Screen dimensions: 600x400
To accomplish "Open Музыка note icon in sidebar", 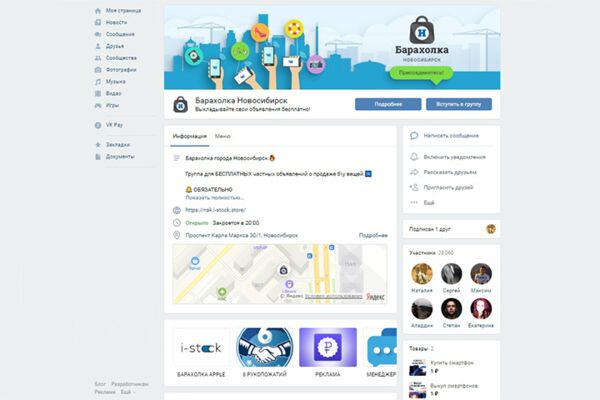I will click(98, 82).
